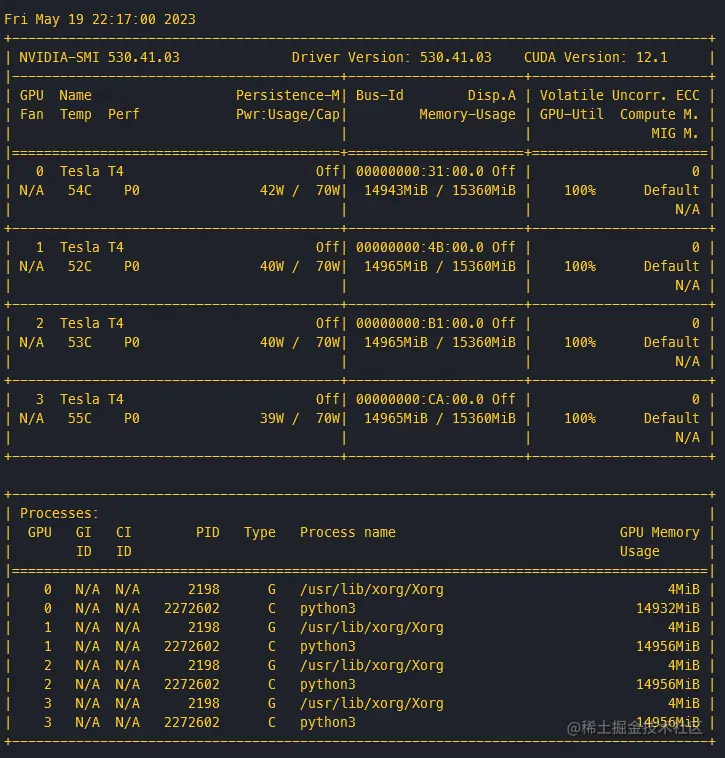
Task: Click the Memory-Usage header
Action: coord(467,114)
